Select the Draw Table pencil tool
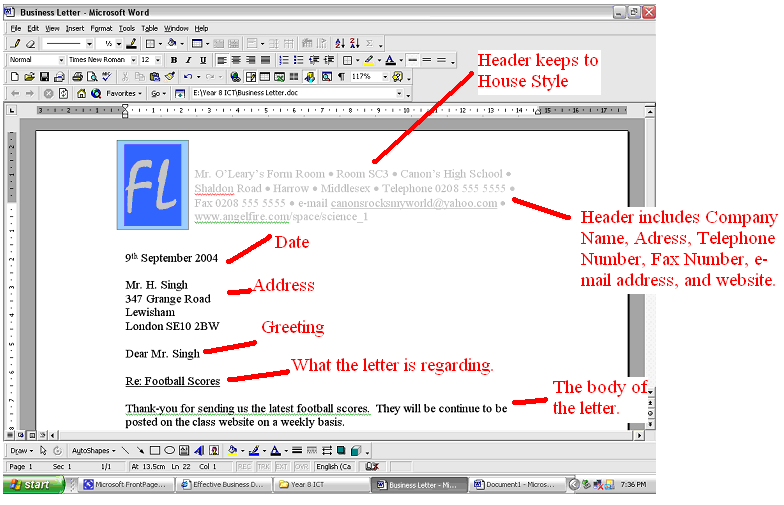This screenshot has width=784, height=505. click(16, 44)
